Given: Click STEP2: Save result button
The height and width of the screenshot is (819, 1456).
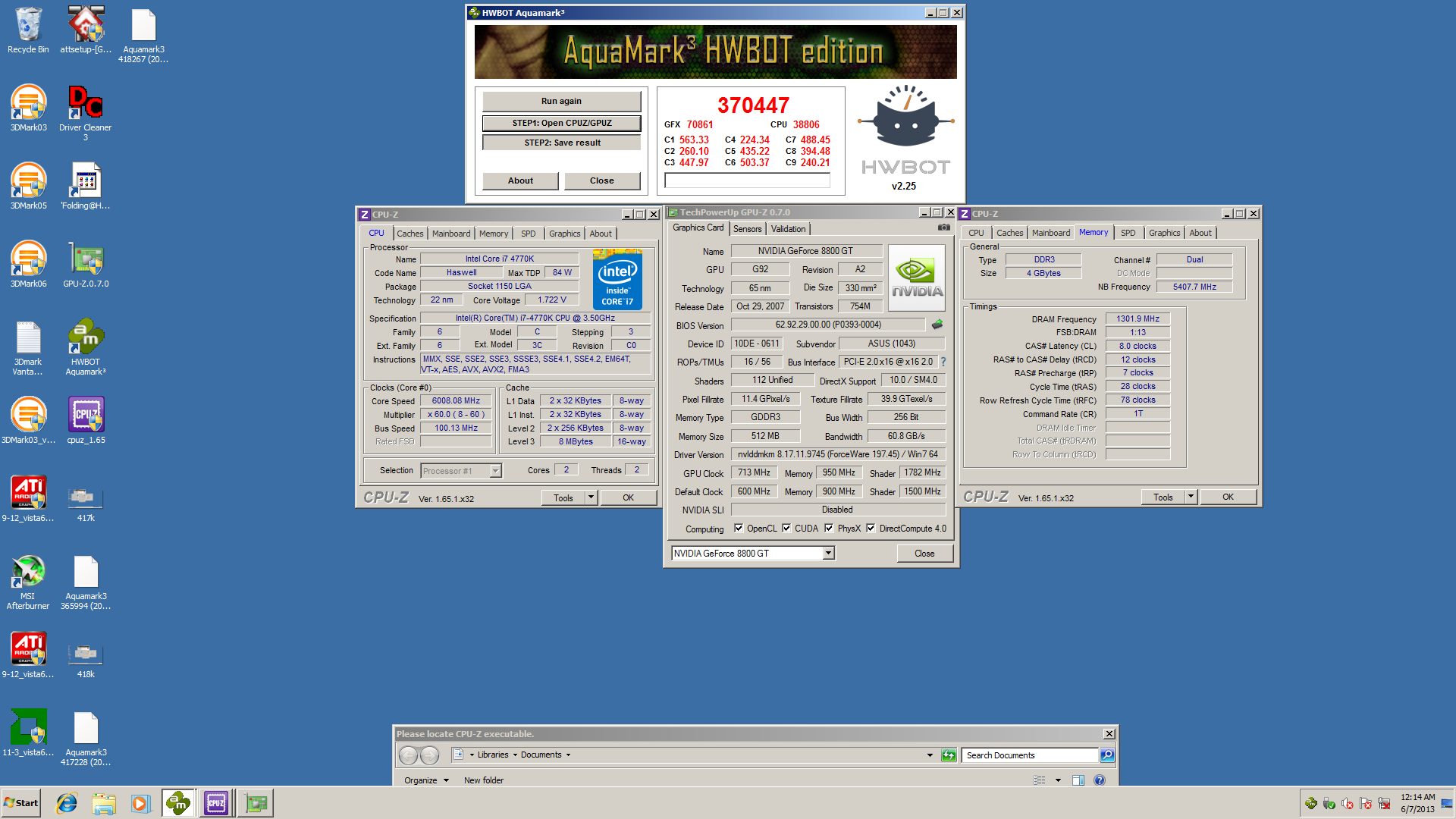Looking at the screenshot, I should 561,143.
